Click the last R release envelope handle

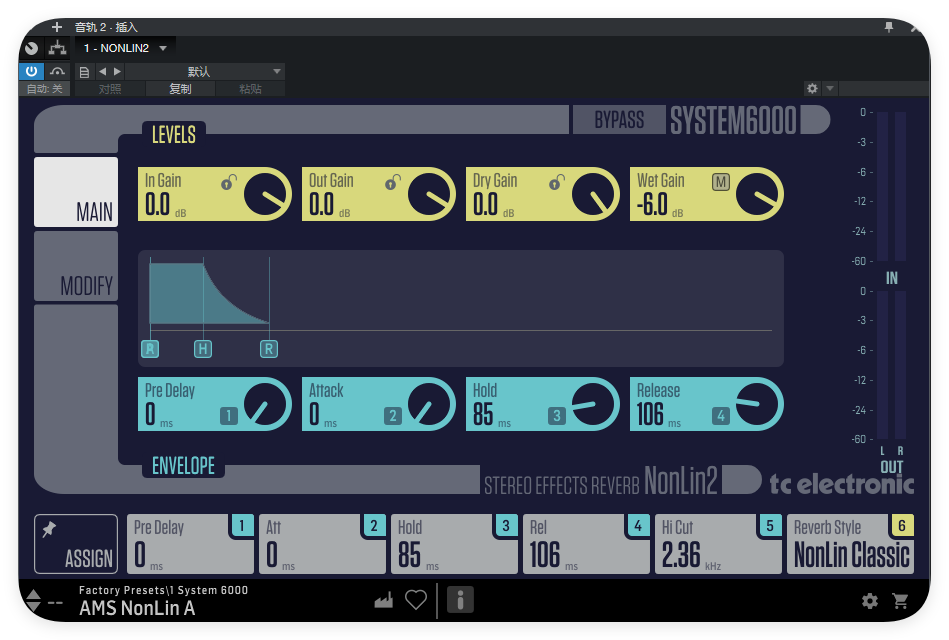click(269, 349)
